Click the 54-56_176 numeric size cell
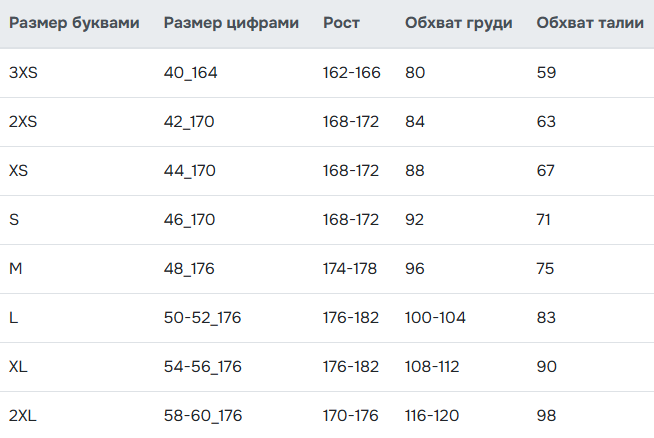Viewport: 654px width, 438px height. coord(202,367)
